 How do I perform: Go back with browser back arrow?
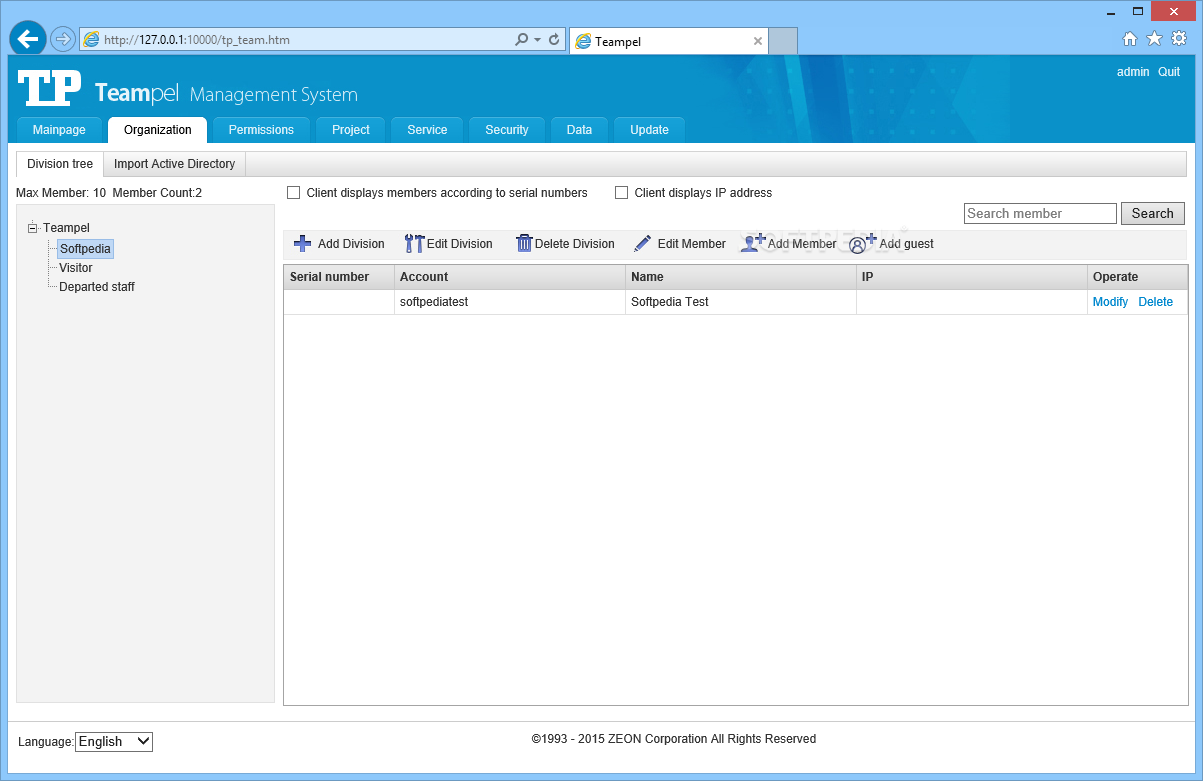point(28,39)
